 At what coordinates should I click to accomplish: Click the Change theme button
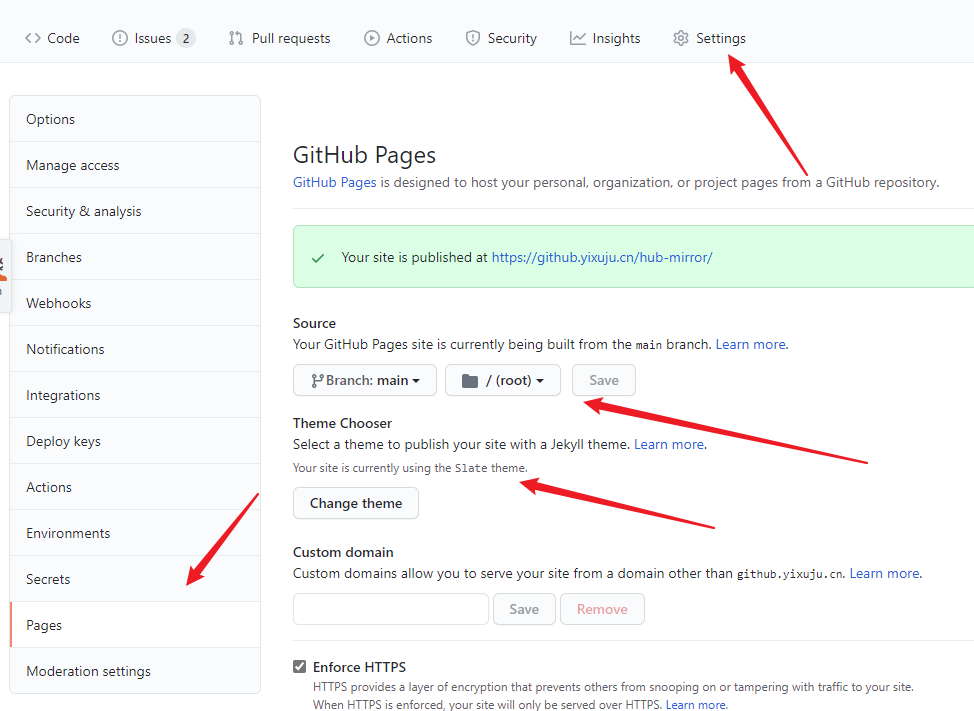(356, 503)
